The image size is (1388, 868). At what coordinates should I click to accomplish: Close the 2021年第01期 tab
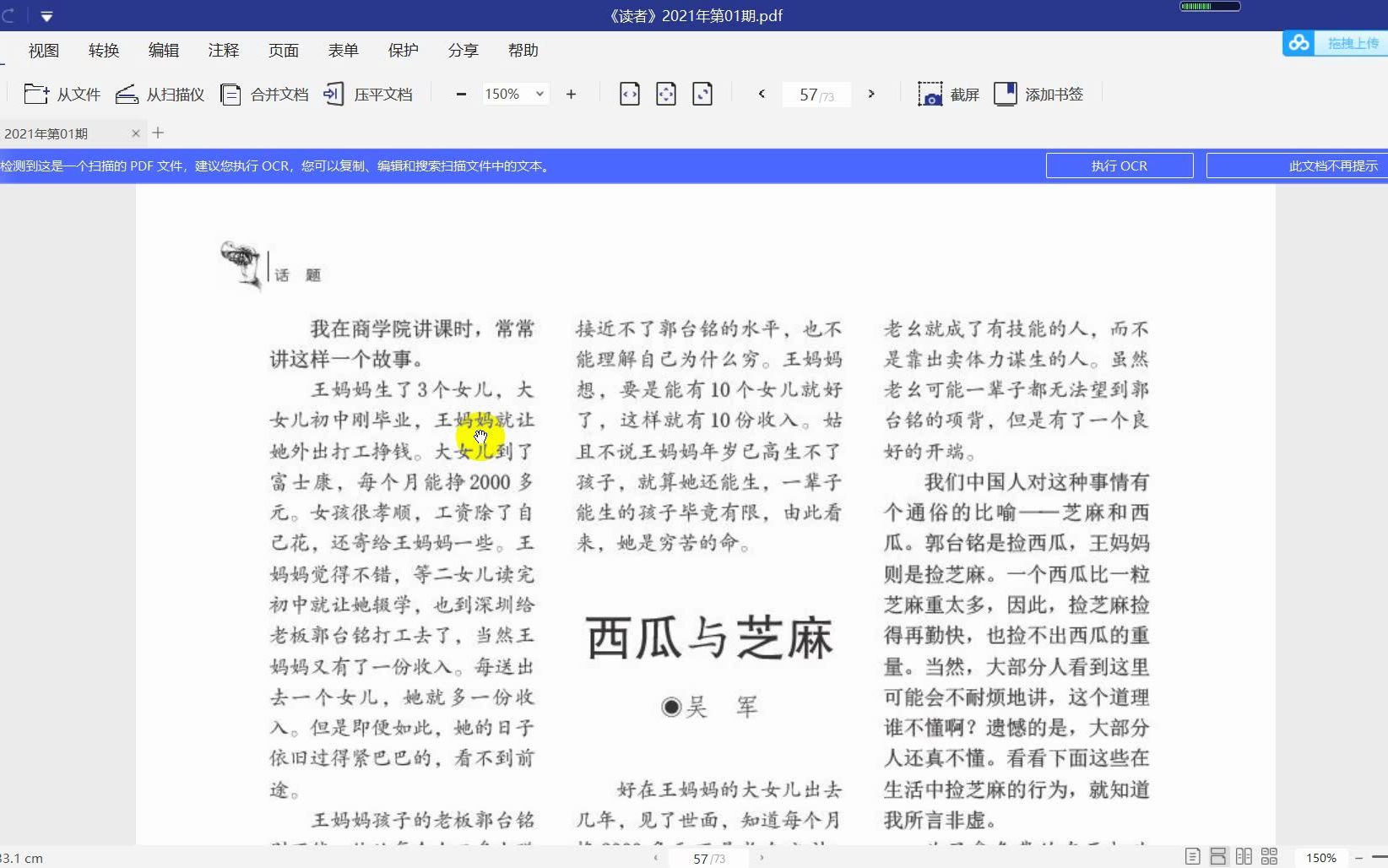[136, 133]
